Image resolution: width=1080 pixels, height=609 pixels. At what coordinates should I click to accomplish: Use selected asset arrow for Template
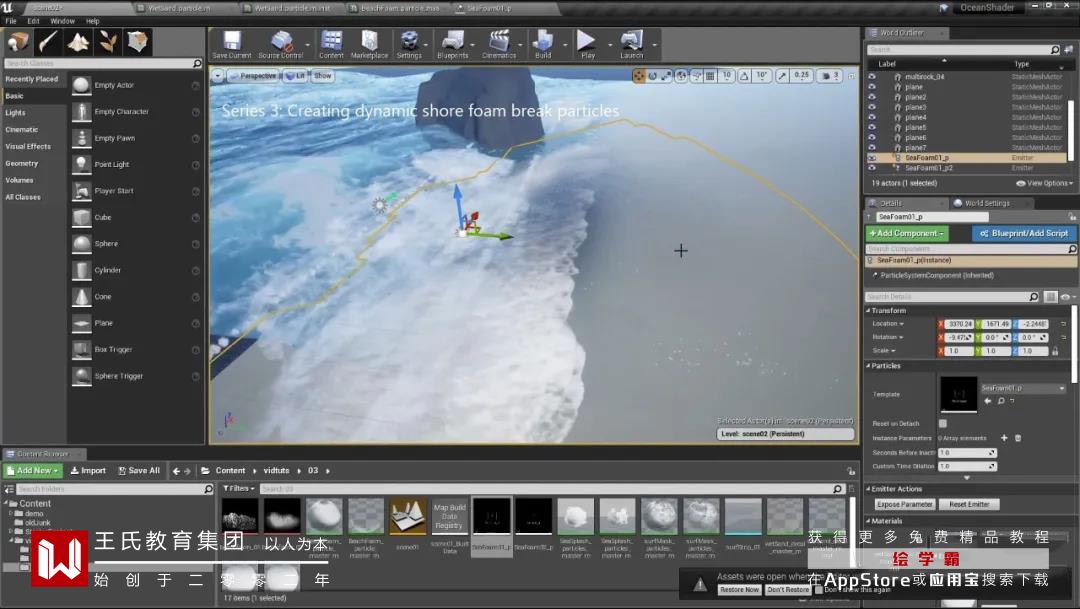tap(988, 401)
